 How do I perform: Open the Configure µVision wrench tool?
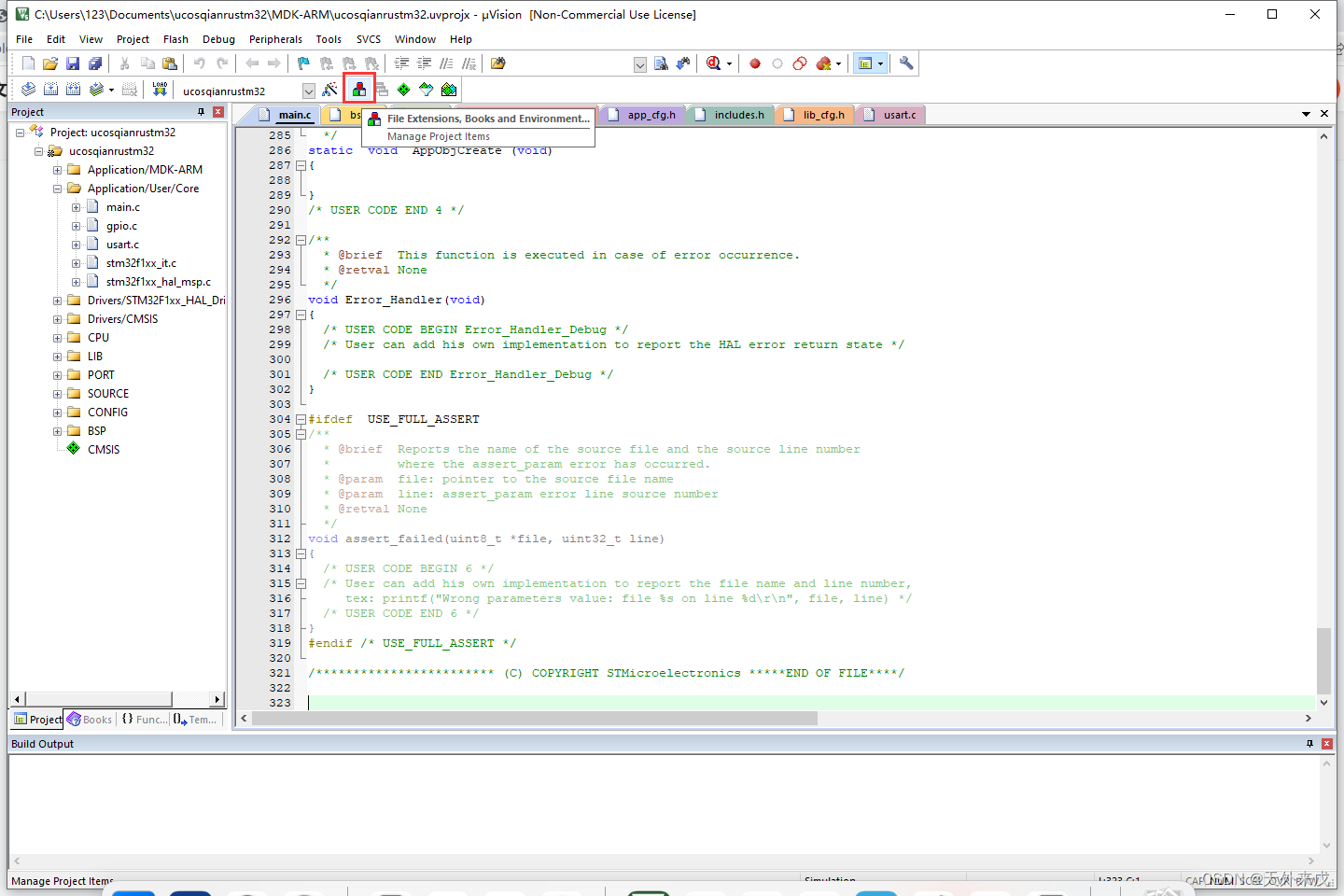click(x=906, y=63)
